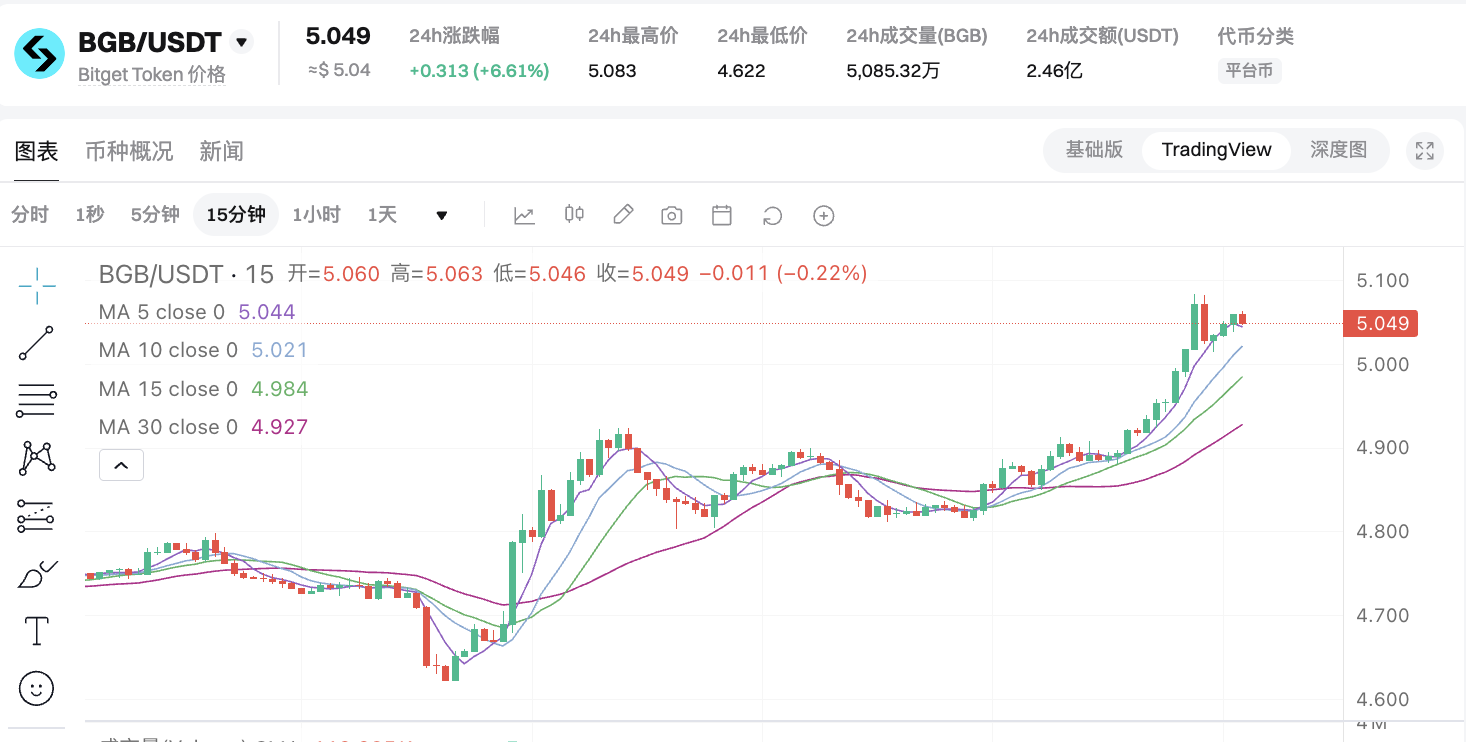This screenshot has width=1466, height=742.
Task: Click the 24h涨跌幅 value +0.313 (+6.61%)
Action: pos(479,71)
